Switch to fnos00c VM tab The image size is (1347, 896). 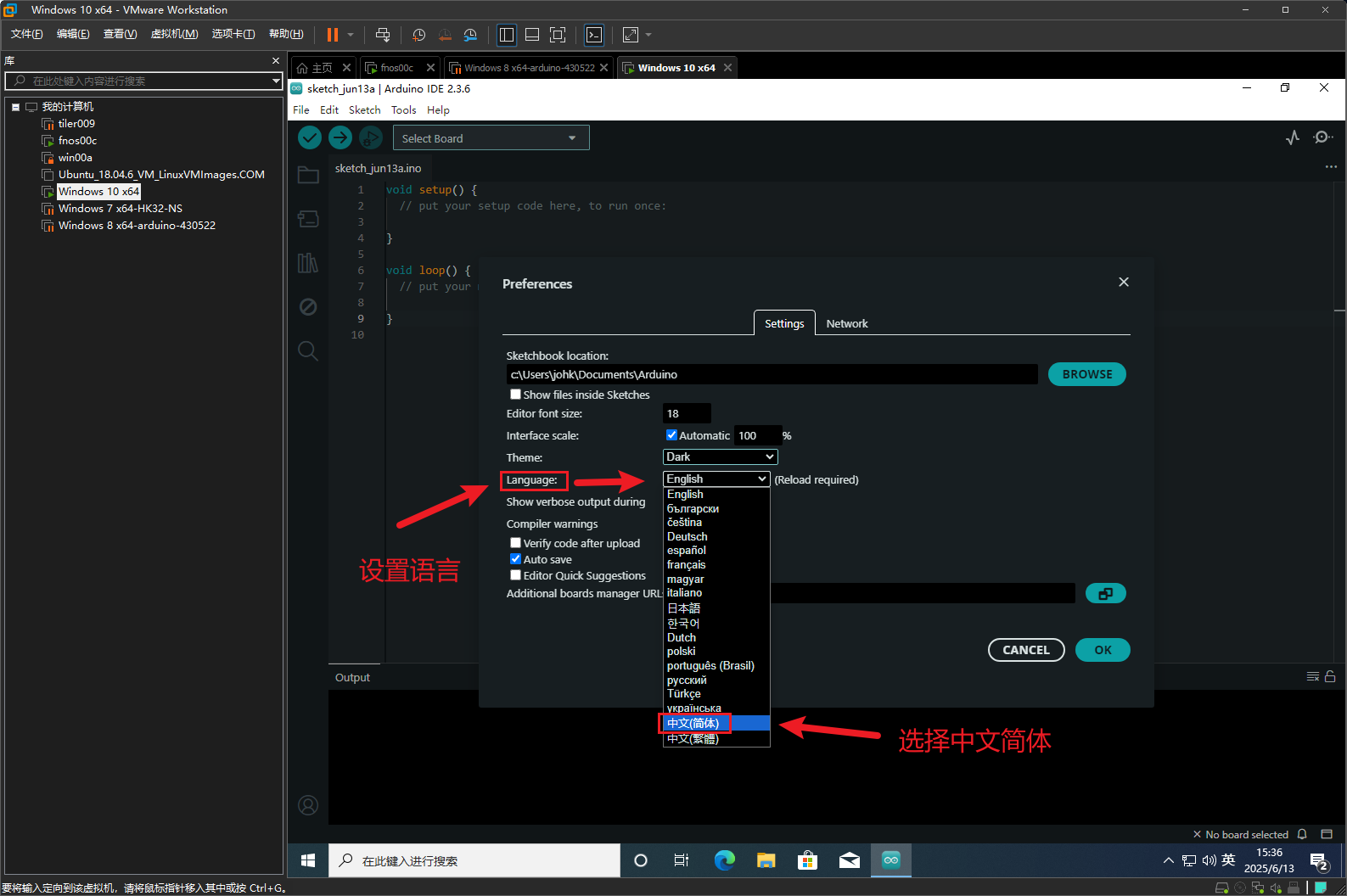tap(397, 68)
